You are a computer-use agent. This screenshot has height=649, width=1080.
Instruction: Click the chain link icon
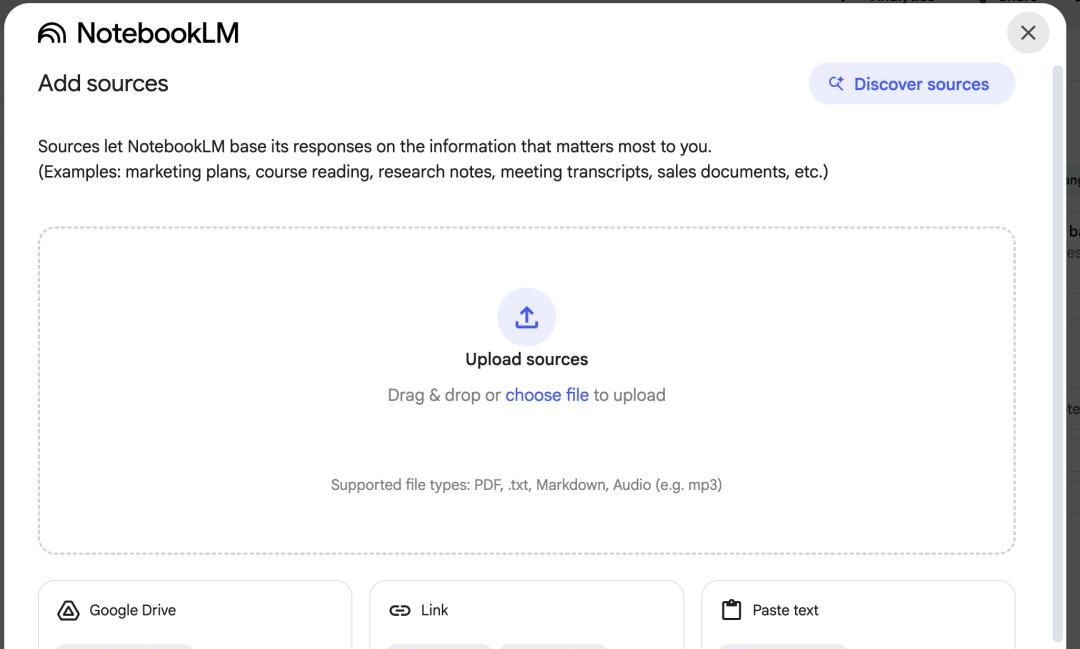(399, 610)
